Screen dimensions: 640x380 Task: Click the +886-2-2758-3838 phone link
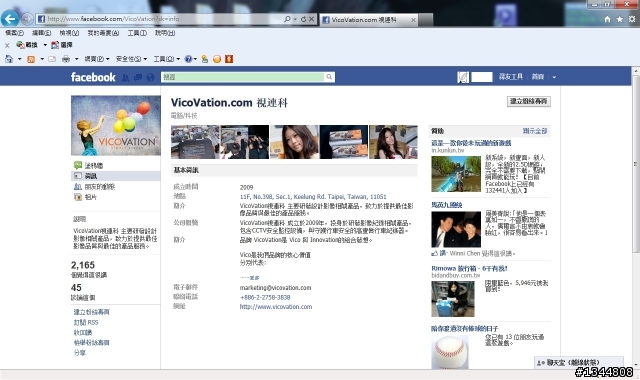pos(265,297)
